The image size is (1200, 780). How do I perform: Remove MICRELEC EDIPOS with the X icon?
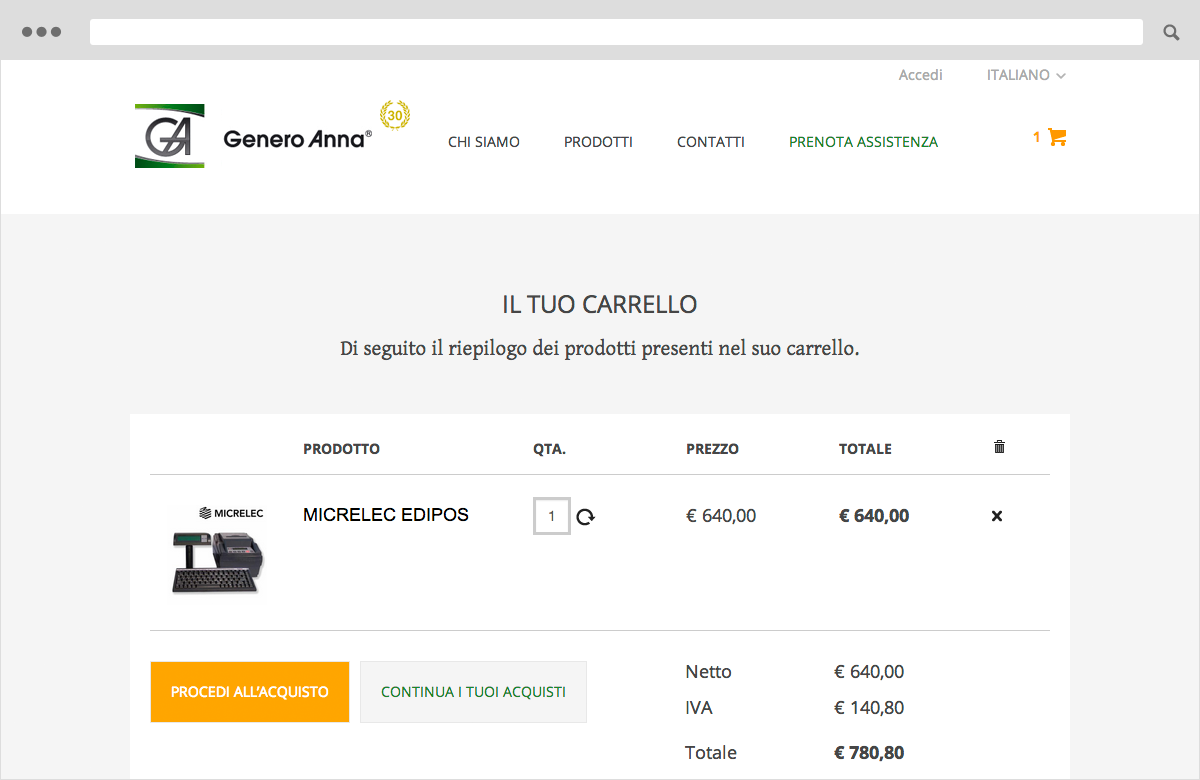[996, 516]
